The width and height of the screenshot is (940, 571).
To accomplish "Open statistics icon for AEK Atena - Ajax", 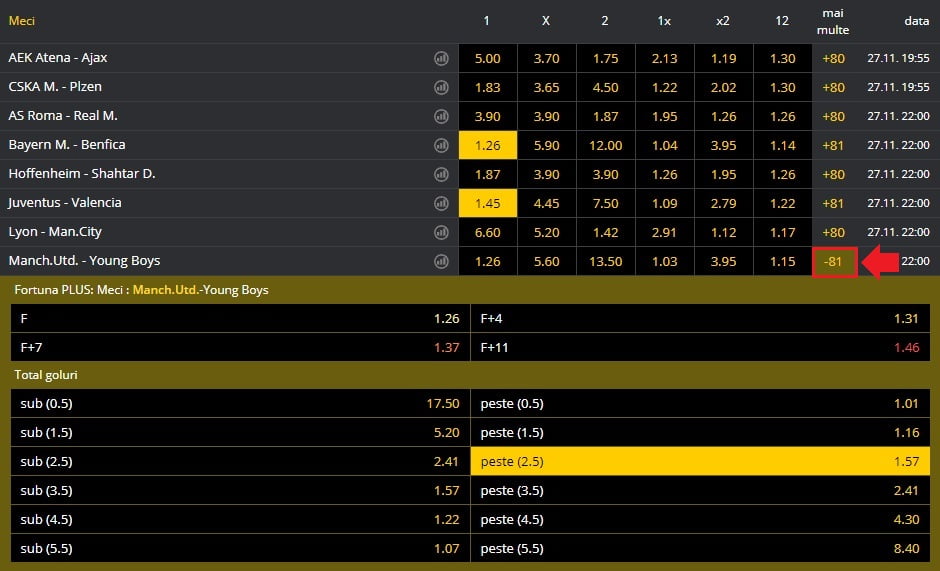I will pyautogui.click(x=441, y=58).
